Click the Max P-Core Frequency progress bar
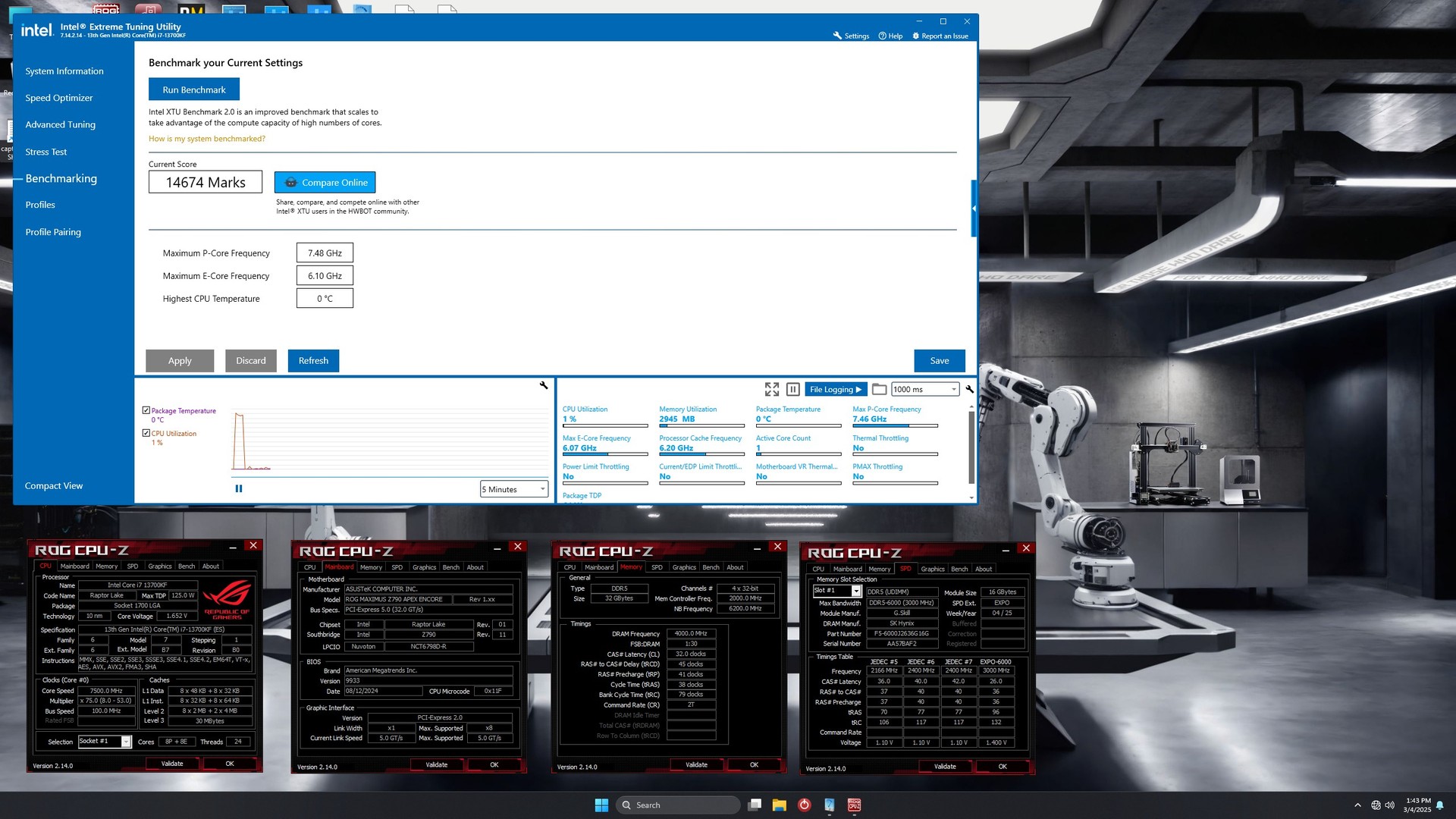Screen dimensions: 1456x819 coord(895,425)
